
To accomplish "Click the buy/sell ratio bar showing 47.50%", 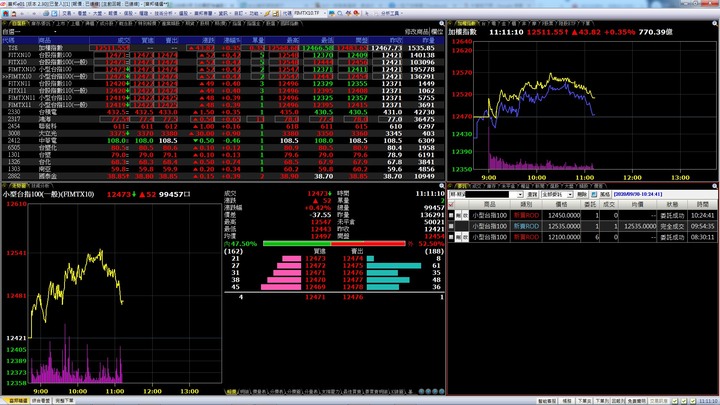I will click(x=334, y=243).
